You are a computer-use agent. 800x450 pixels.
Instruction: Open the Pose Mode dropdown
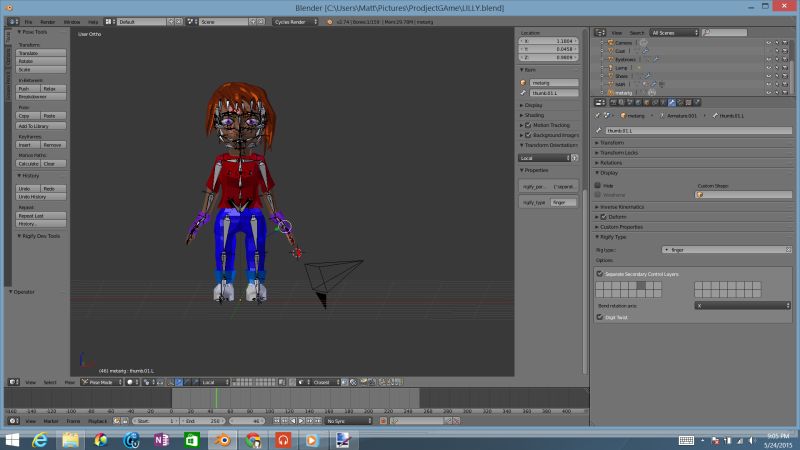[102, 382]
